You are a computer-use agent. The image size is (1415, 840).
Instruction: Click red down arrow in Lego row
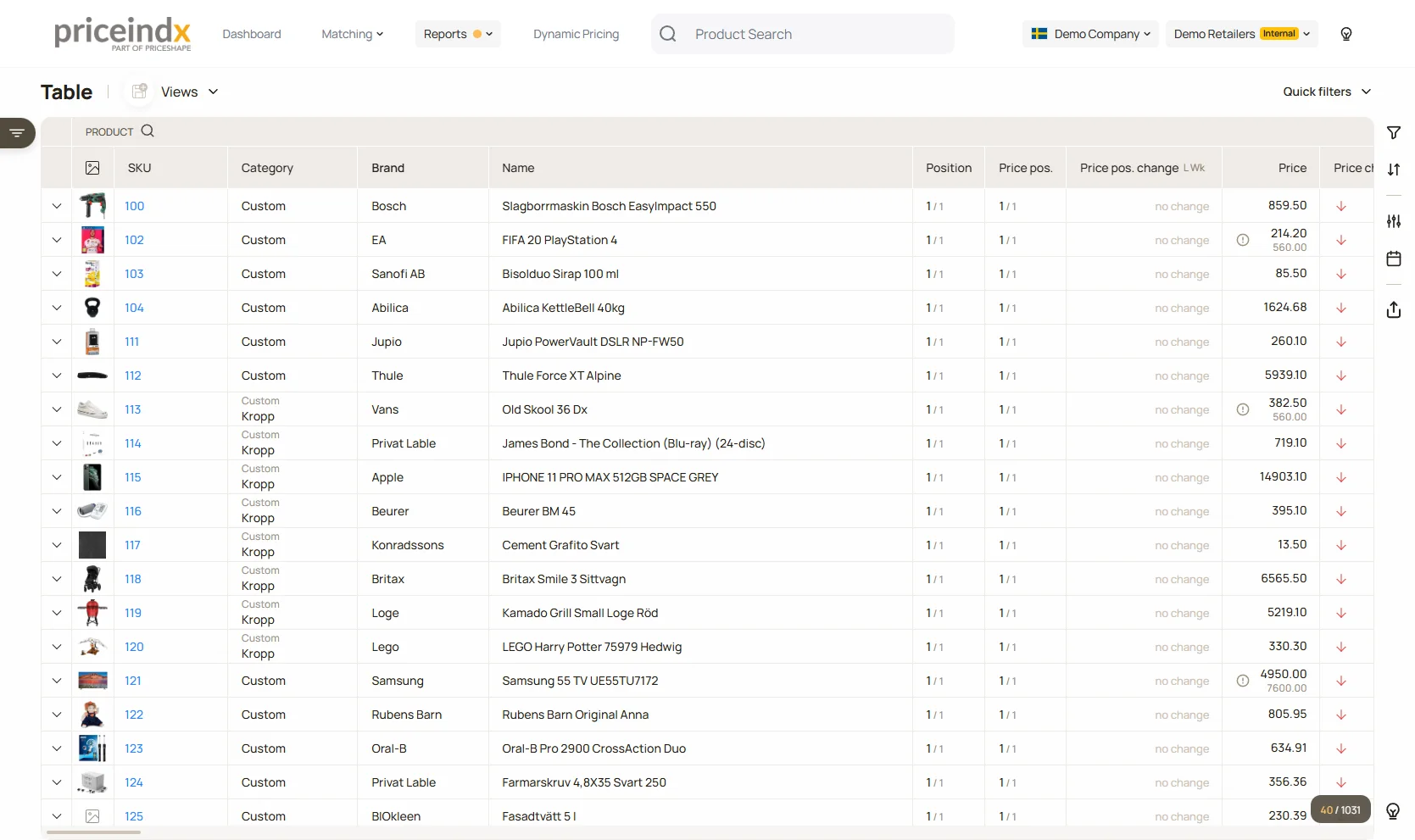pos(1341,647)
